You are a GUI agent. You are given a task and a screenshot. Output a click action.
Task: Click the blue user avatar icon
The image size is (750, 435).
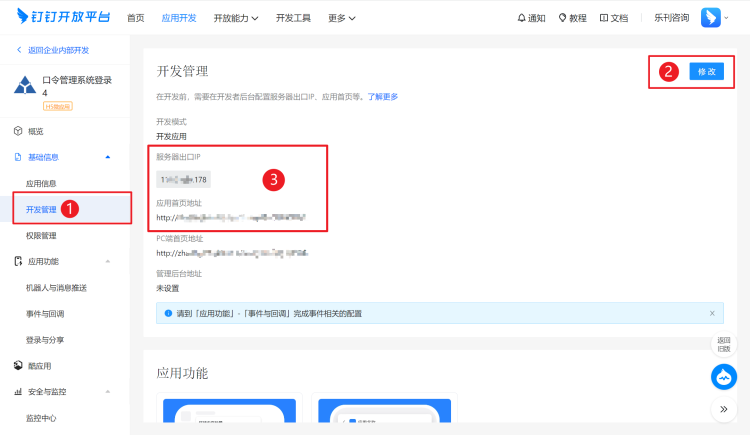tap(711, 18)
